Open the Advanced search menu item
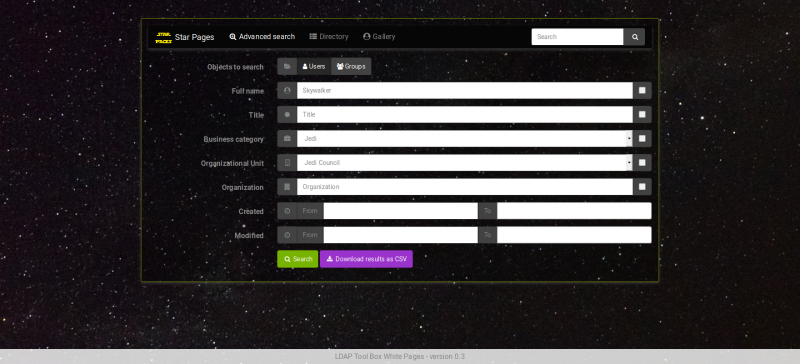Image resolution: width=800 pixels, height=364 pixels. pyautogui.click(x=262, y=37)
